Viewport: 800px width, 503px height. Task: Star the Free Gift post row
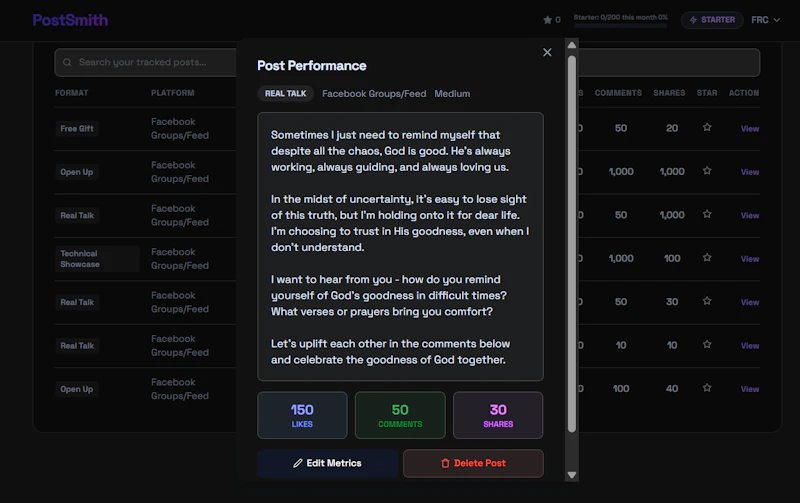707,128
